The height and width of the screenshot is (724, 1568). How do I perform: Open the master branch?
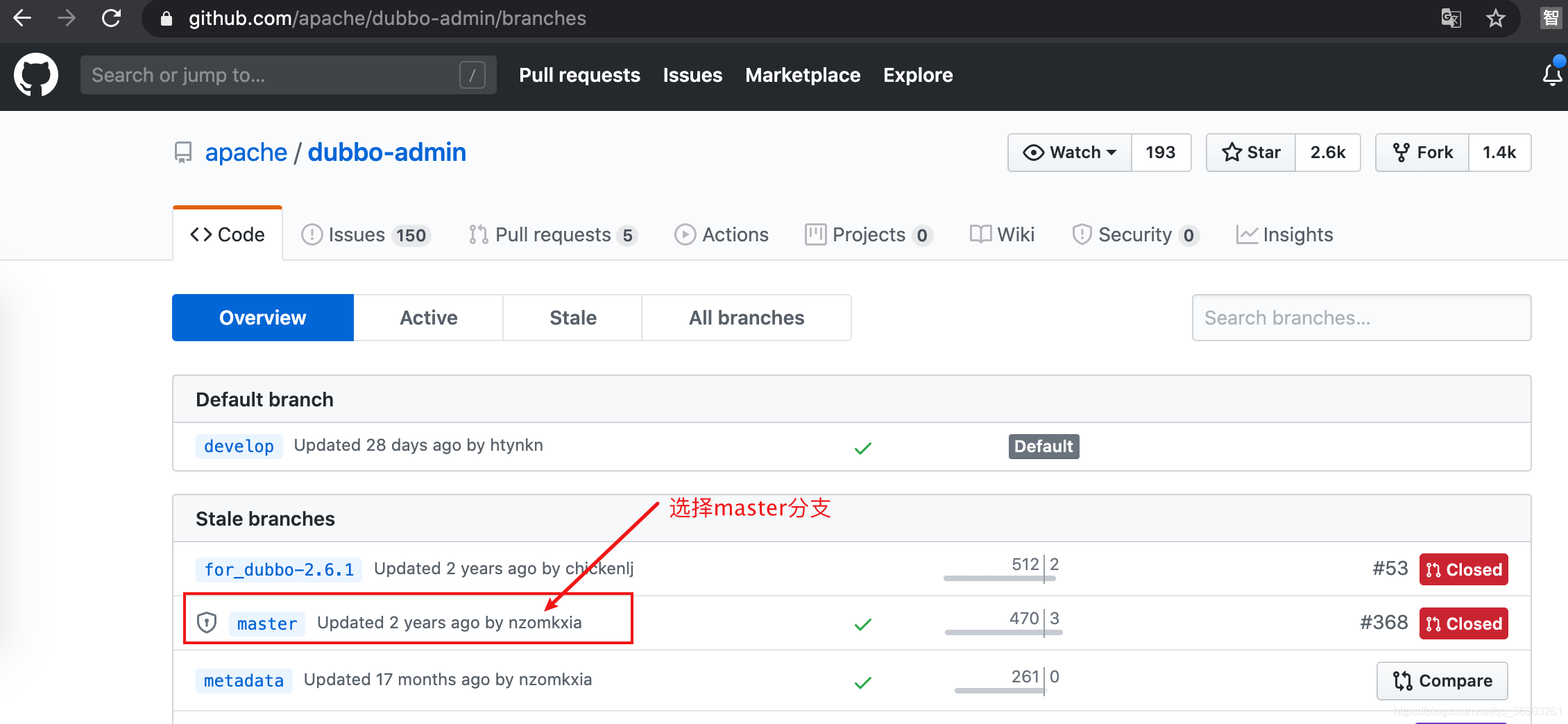pyautogui.click(x=267, y=623)
